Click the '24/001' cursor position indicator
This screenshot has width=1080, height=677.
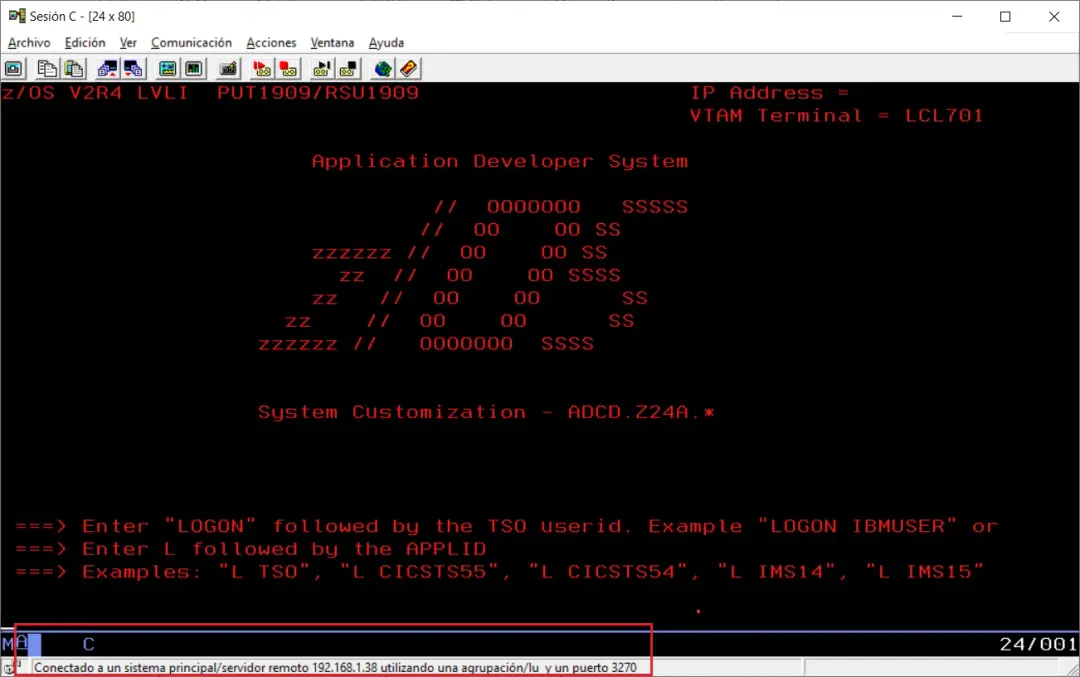point(1038,645)
